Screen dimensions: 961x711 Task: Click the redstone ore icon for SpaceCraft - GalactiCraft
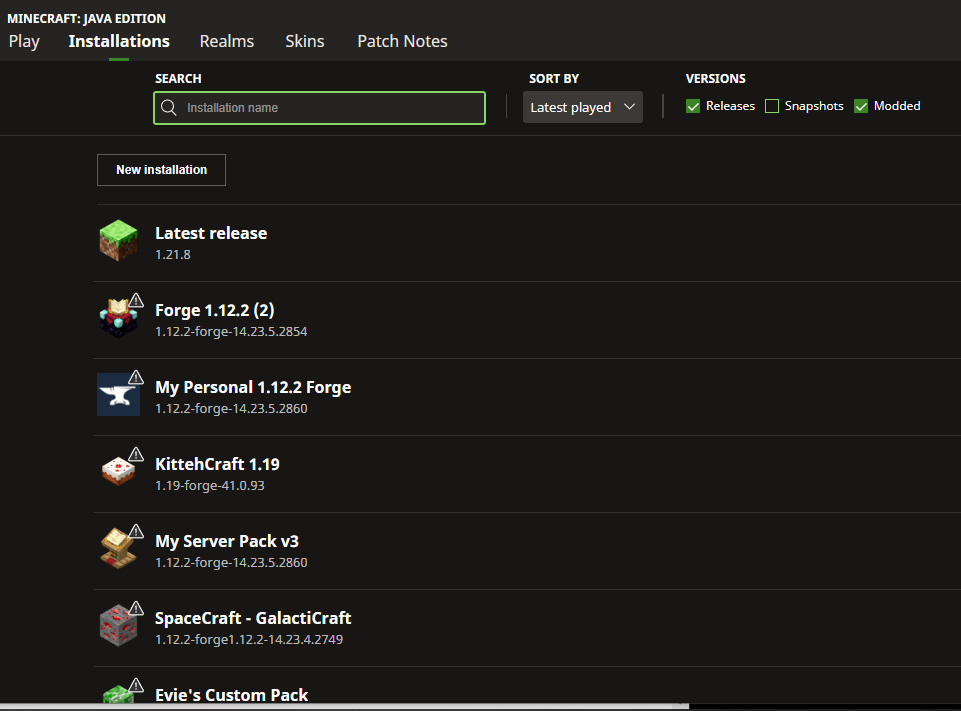[x=118, y=625]
